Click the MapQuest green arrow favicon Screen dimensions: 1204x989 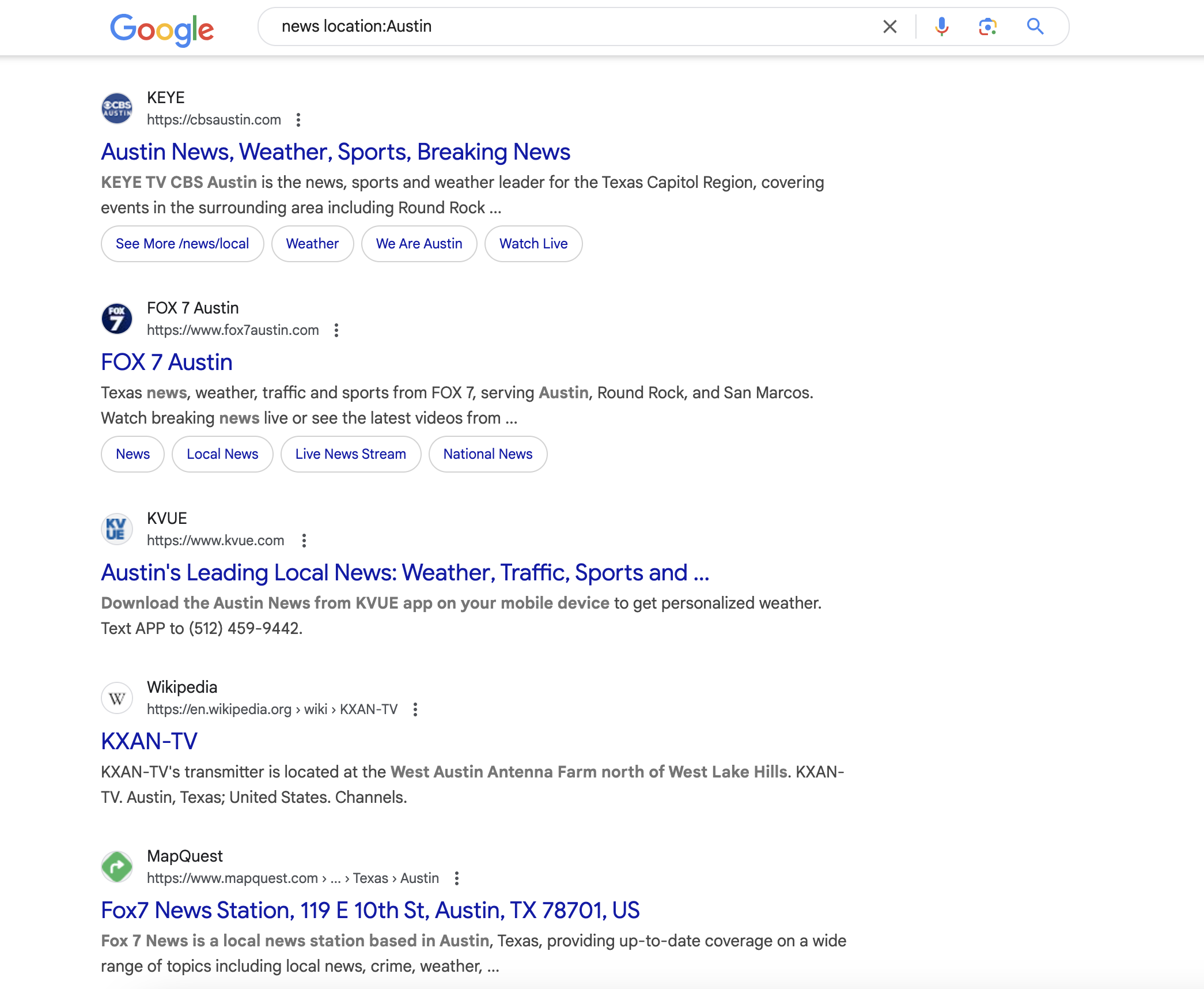[x=117, y=867]
